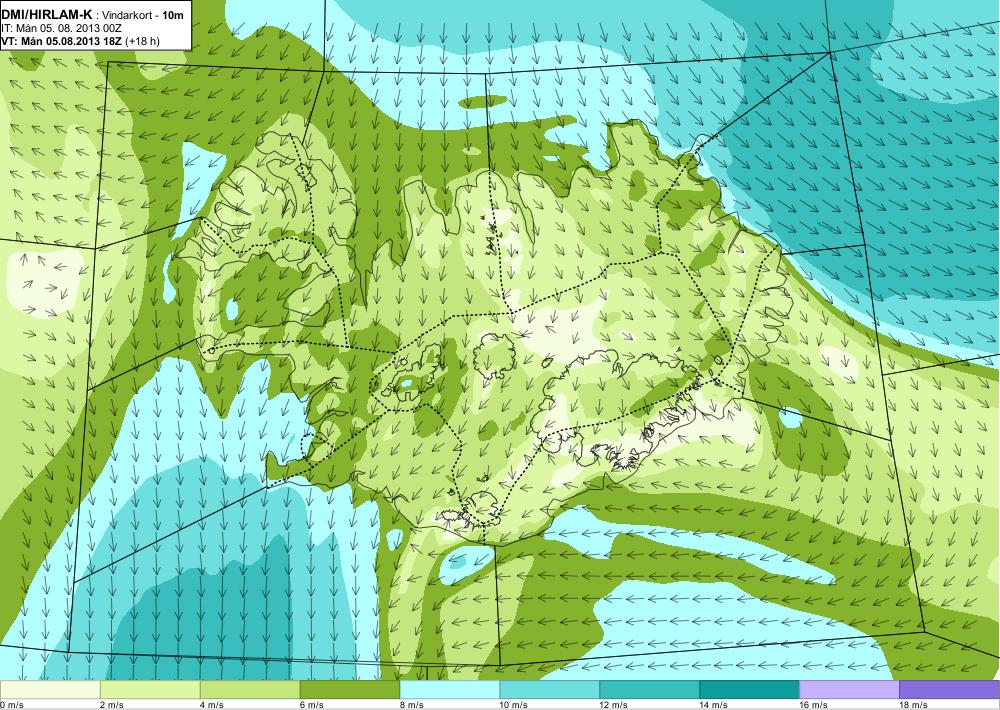1000x710 pixels.
Task: Click the 'DMI/HIRLAM-K : Vindarkort - 10m' title line
Action: (93, 14)
